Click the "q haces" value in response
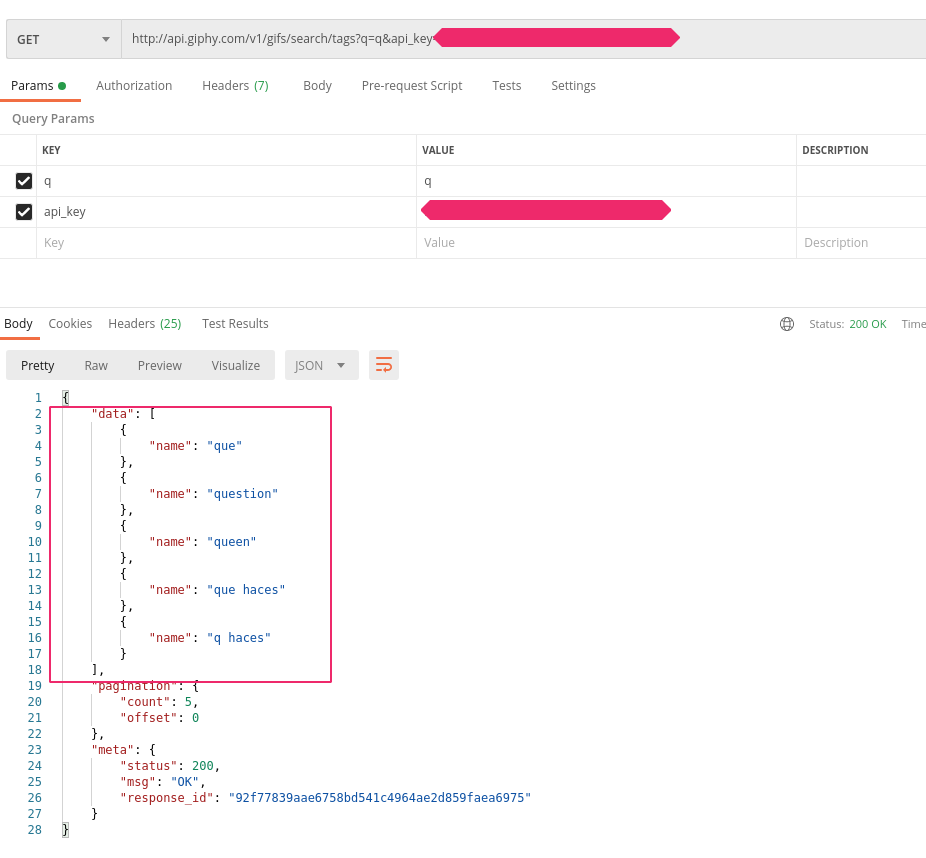Image resolution: width=926 pixels, height=858 pixels. [x=239, y=638]
